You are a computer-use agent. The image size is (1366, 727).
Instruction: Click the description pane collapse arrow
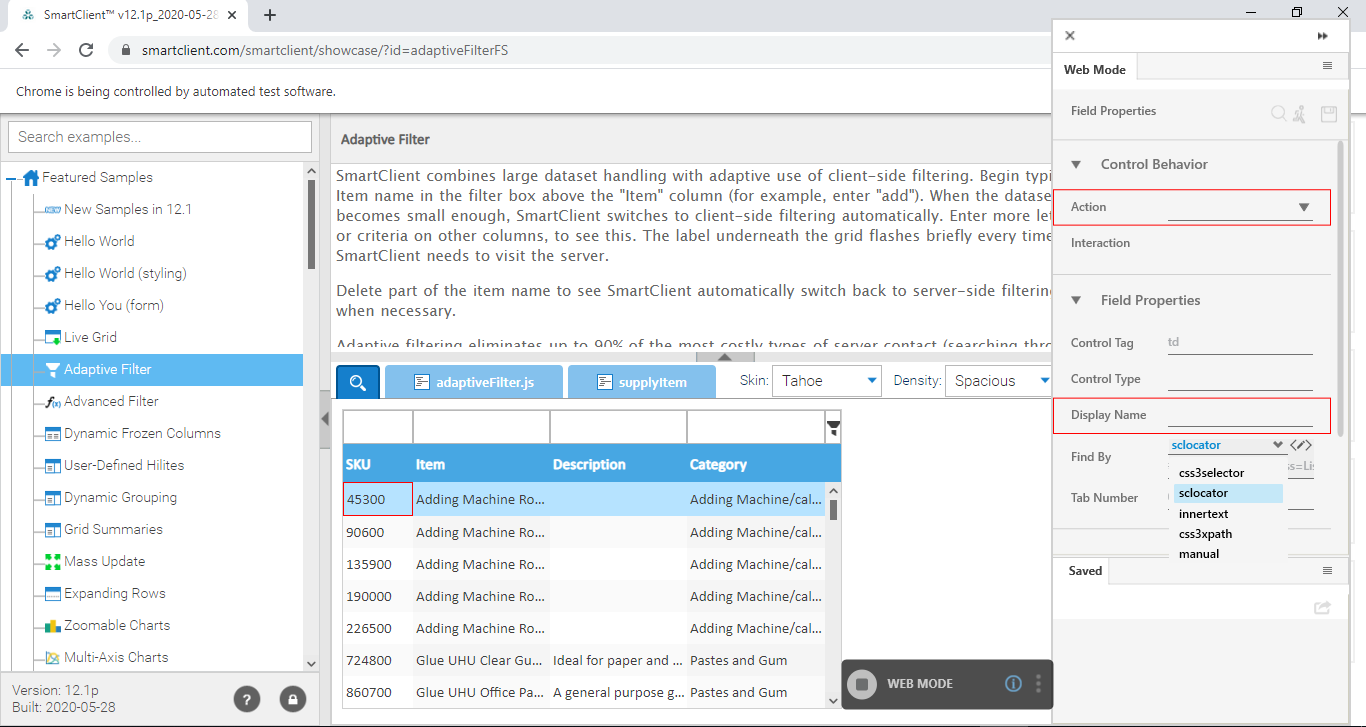coord(724,356)
